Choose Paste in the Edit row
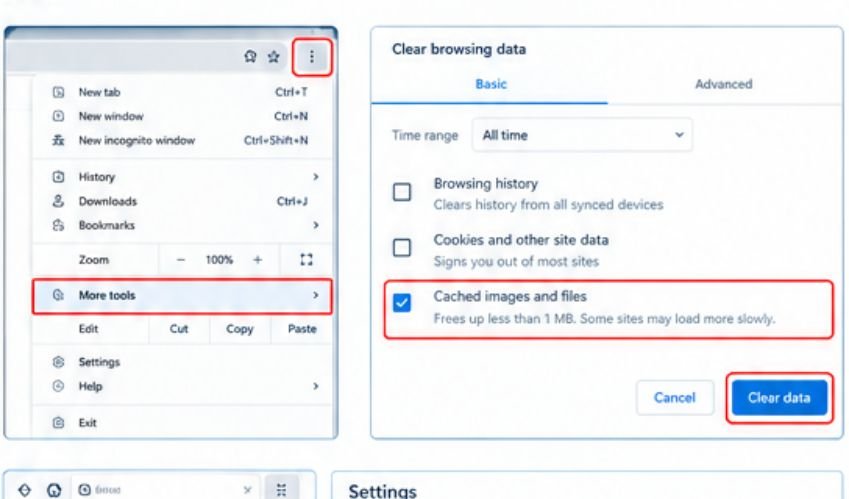 [x=302, y=329]
